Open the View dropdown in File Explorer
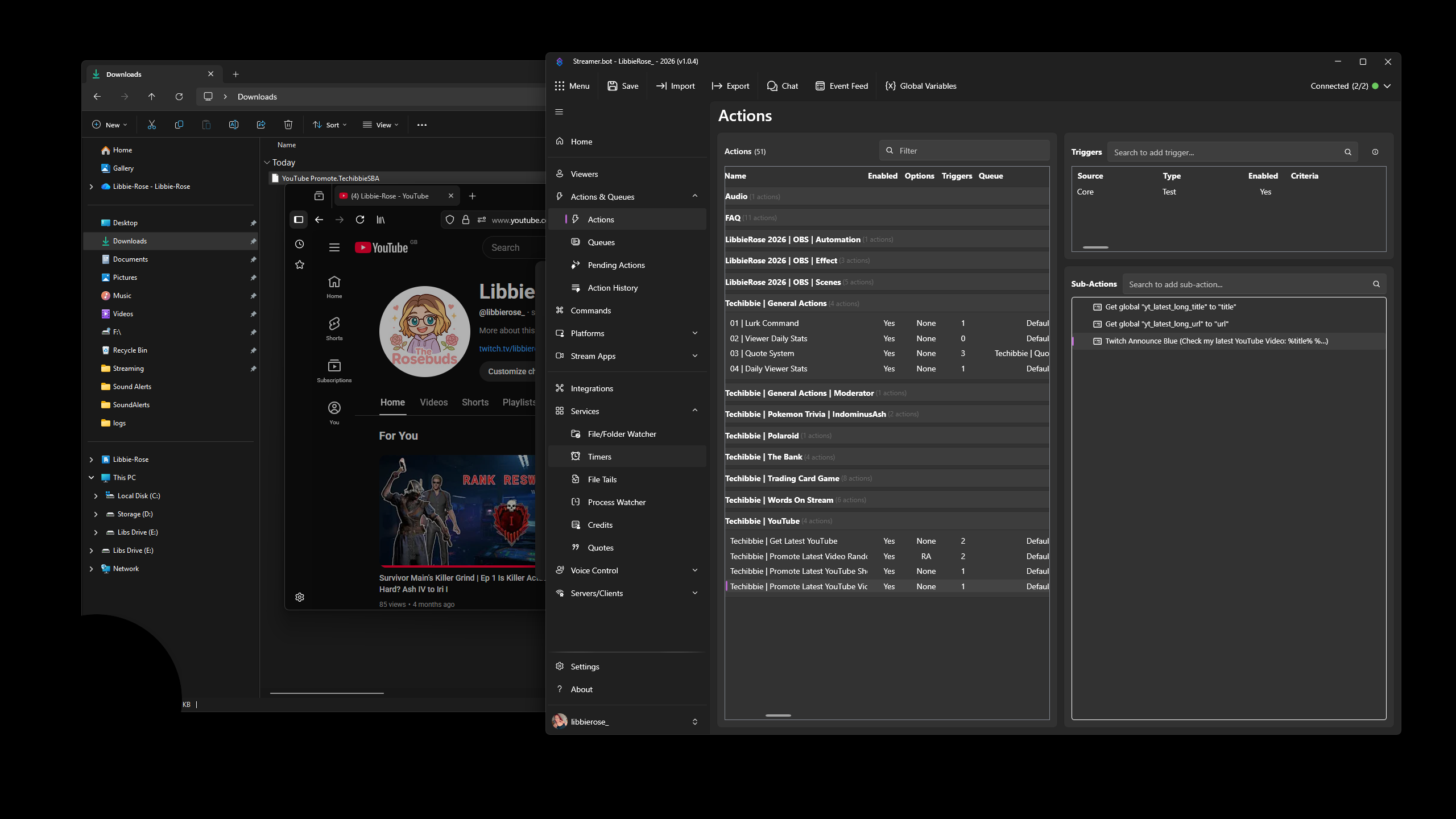Viewport: 1456px width, 819px height. [381, 125]
